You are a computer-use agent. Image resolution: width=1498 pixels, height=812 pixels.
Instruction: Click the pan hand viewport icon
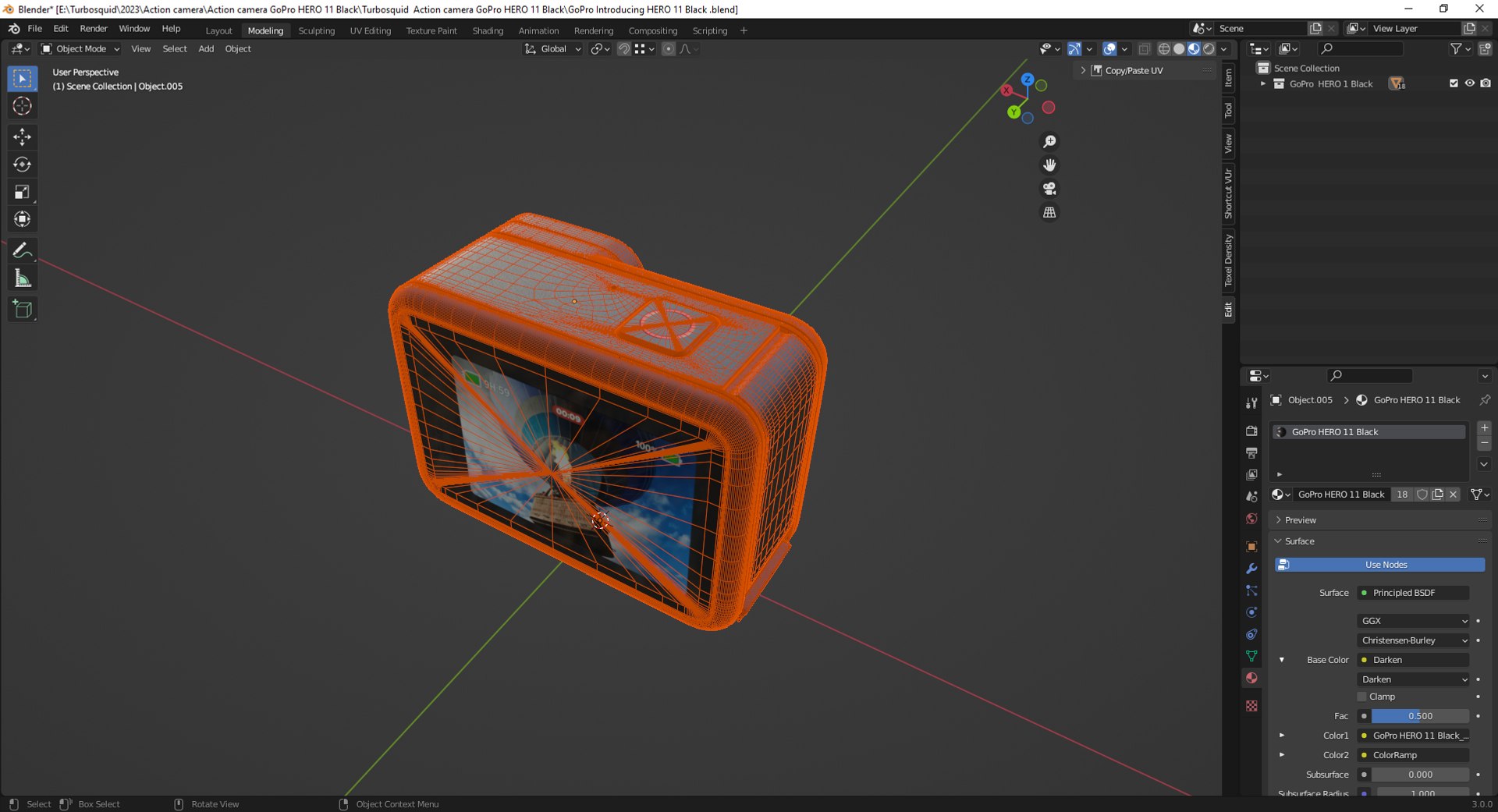pos(1049,165)
